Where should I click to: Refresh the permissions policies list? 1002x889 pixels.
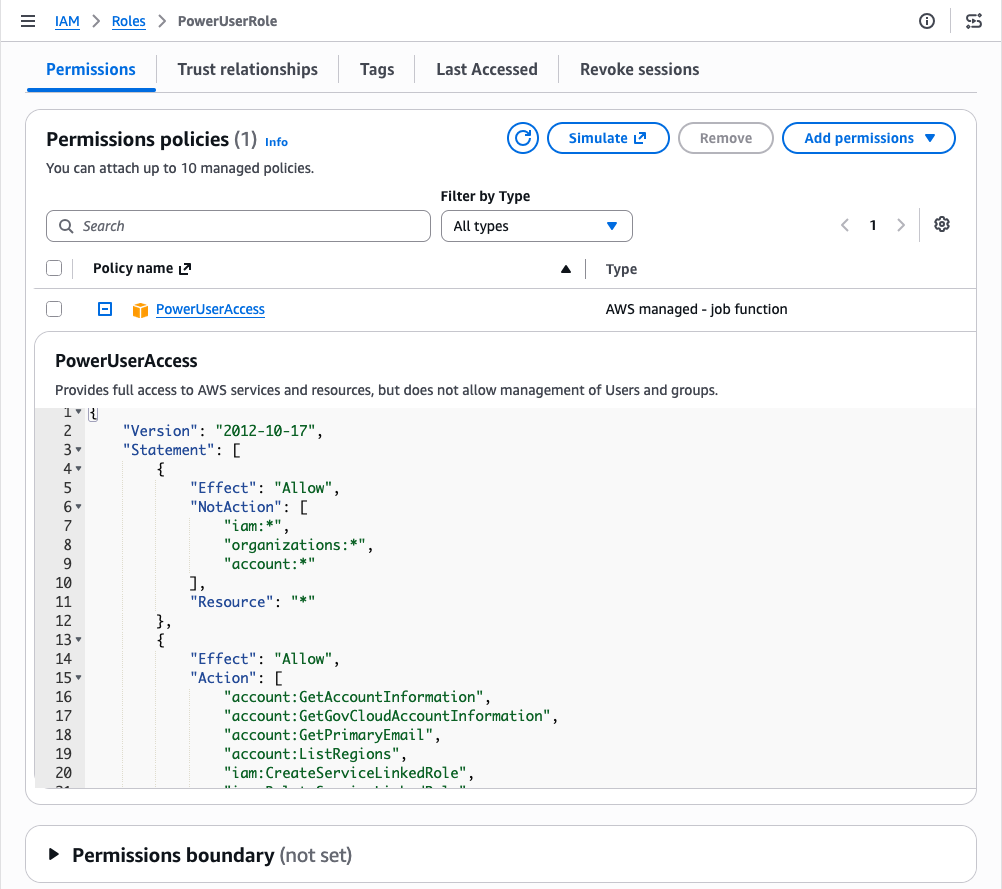[523, 138]
